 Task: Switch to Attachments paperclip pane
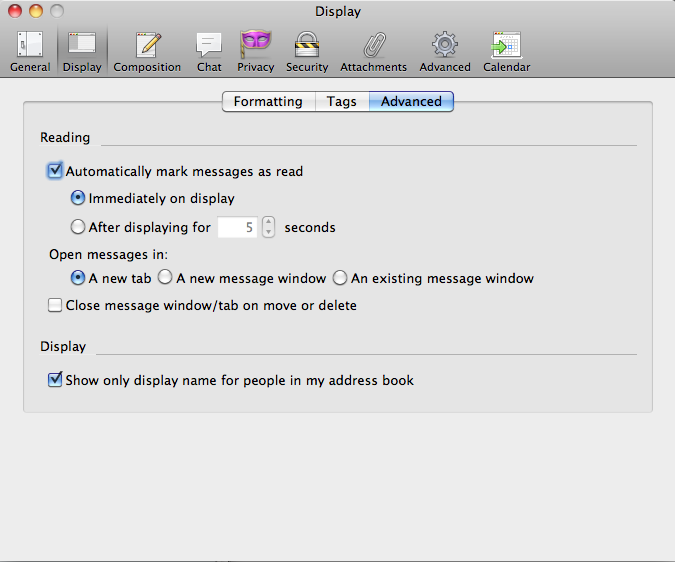pyautogui.click(x=373, y=52)
